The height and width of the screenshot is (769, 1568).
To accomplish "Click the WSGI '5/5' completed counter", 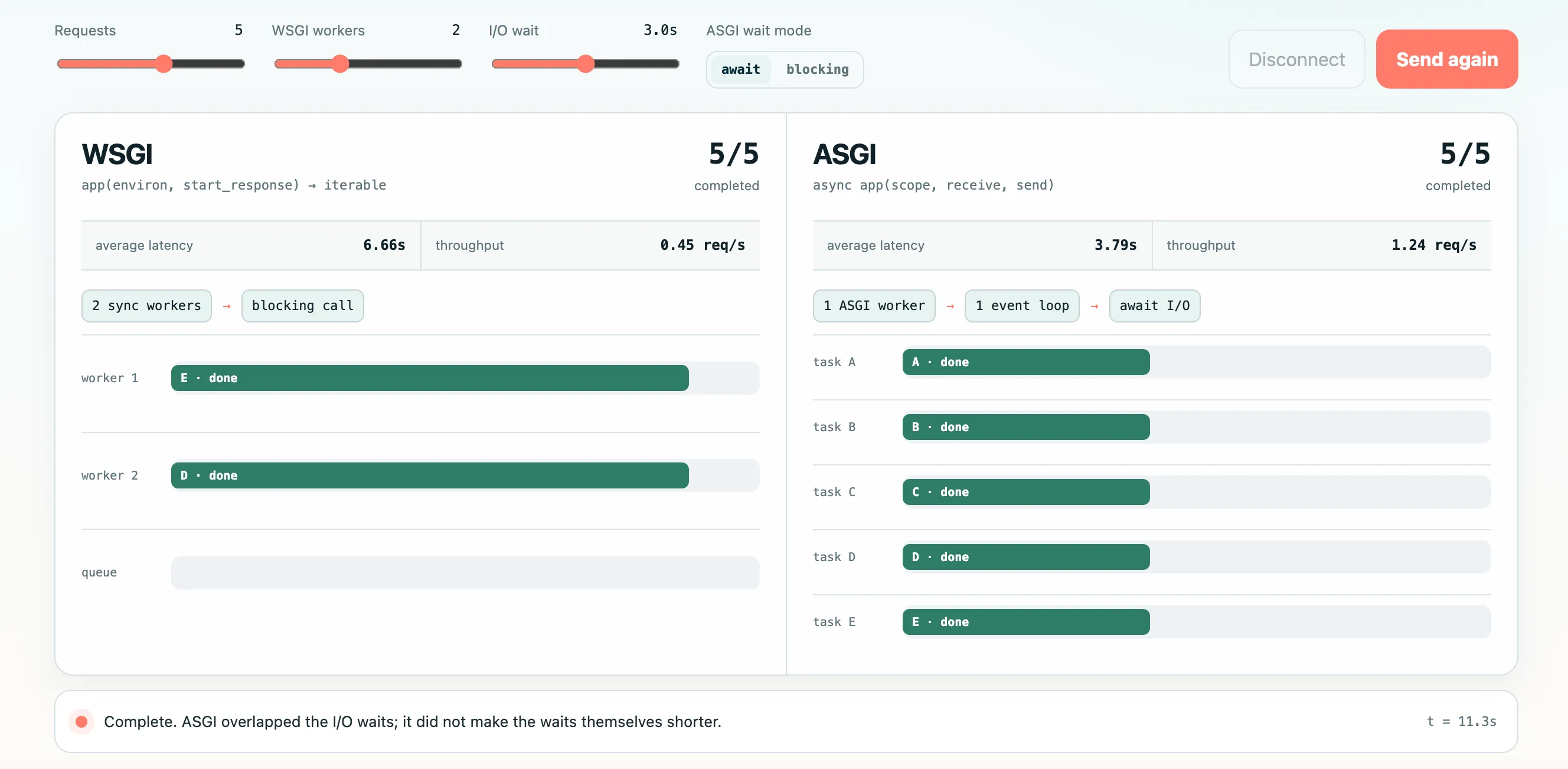I will pyautogui.click(x=733, y=154).
